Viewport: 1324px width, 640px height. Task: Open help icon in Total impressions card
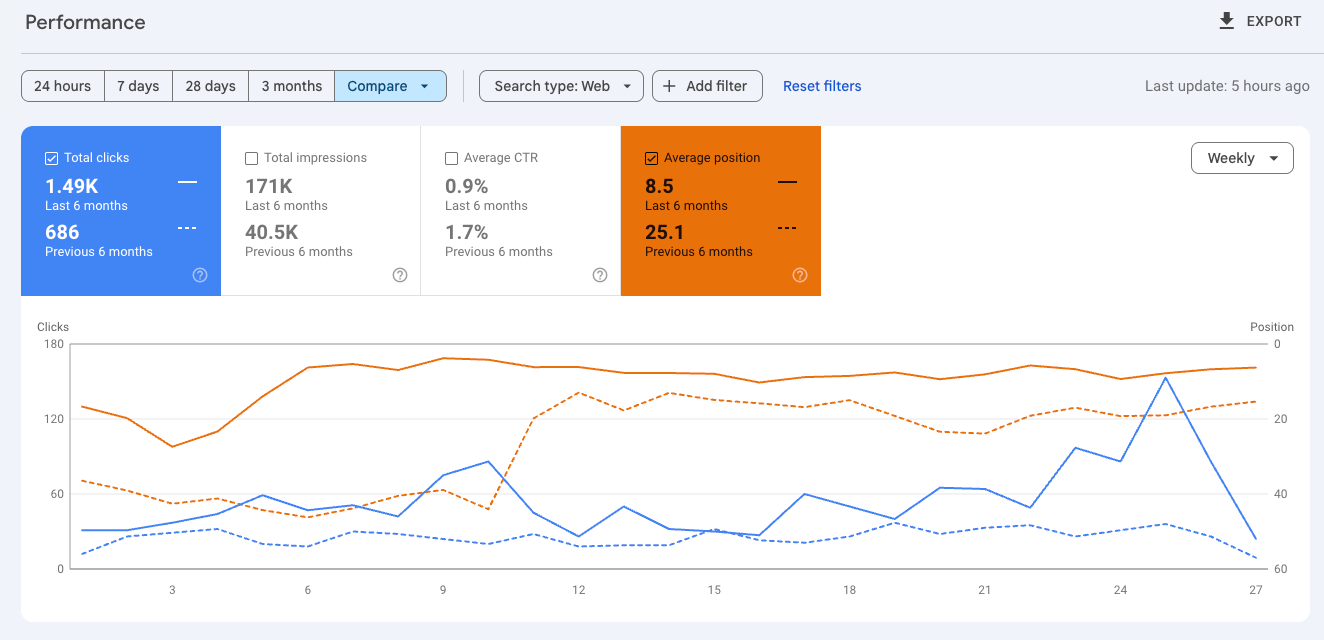point(400,275)
